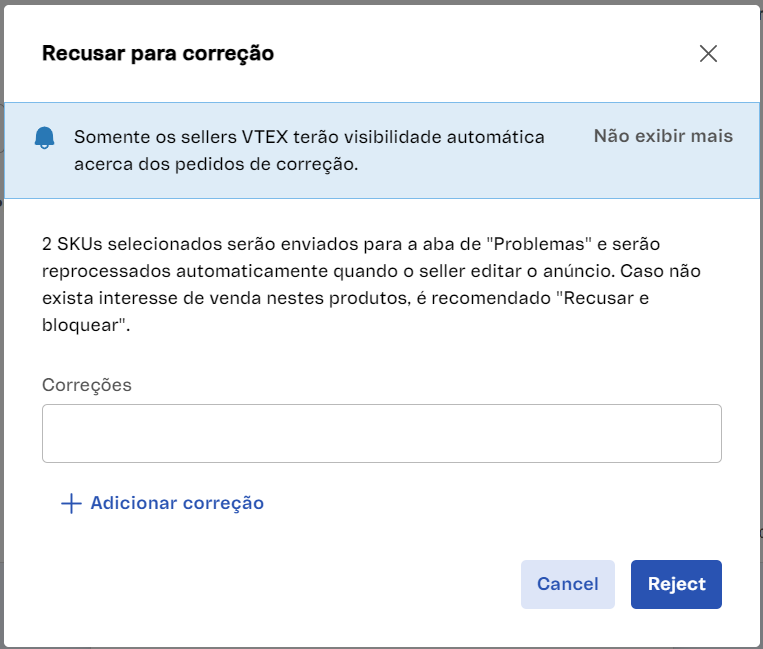Click the "Recusar para correção" dialog title
763x649 pixels.
(158, 54)
